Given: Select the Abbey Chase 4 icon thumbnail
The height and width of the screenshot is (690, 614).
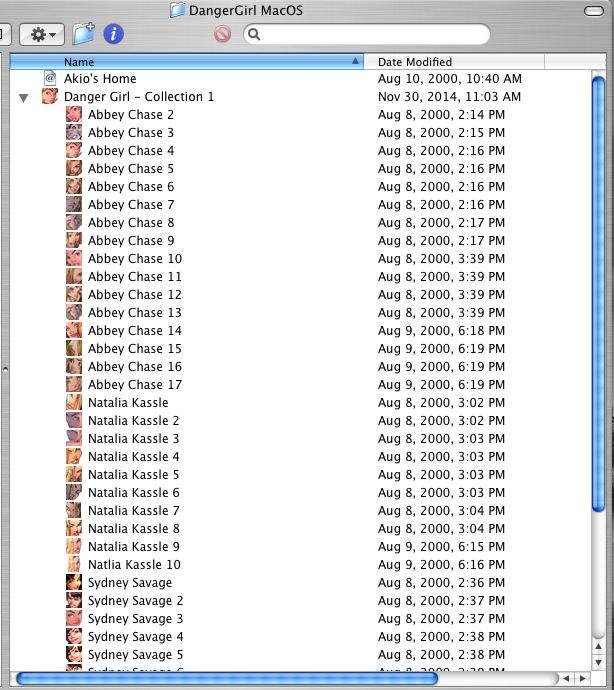Looking at the screenshot, I should pyautogui.click(x=74, y=150).
